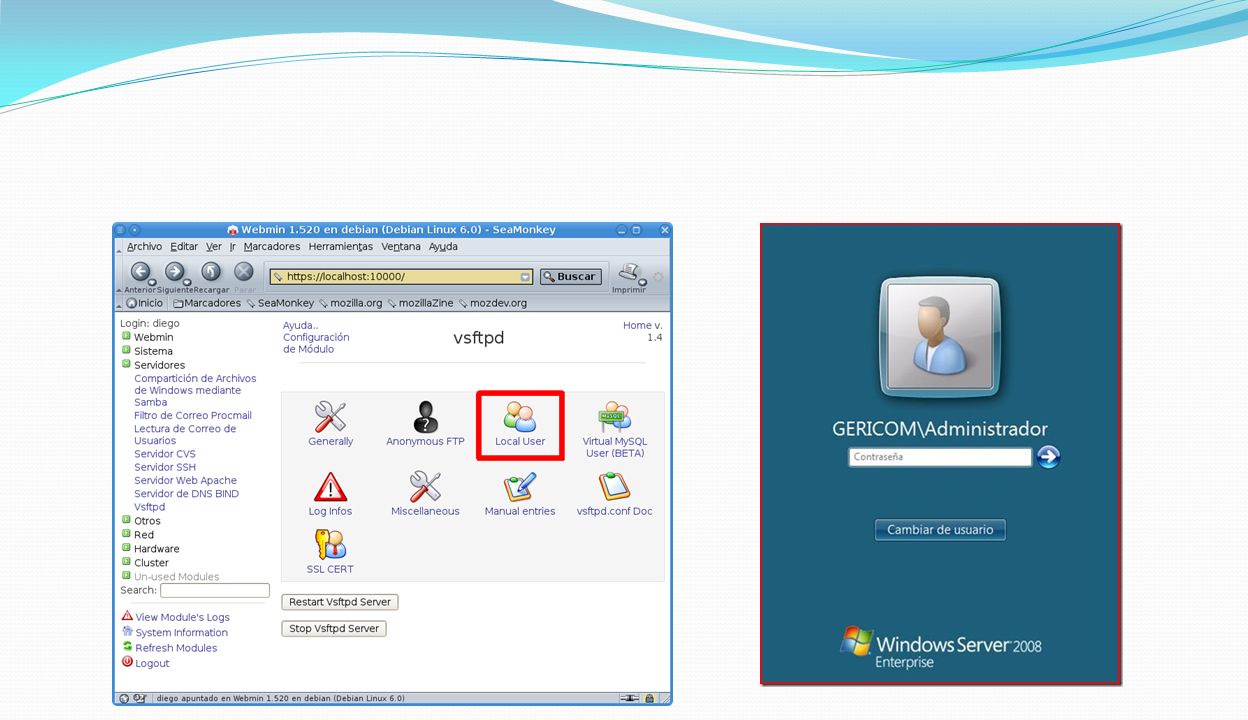Click the Buscar search button

pyautogui.click(x=571, y=277)
